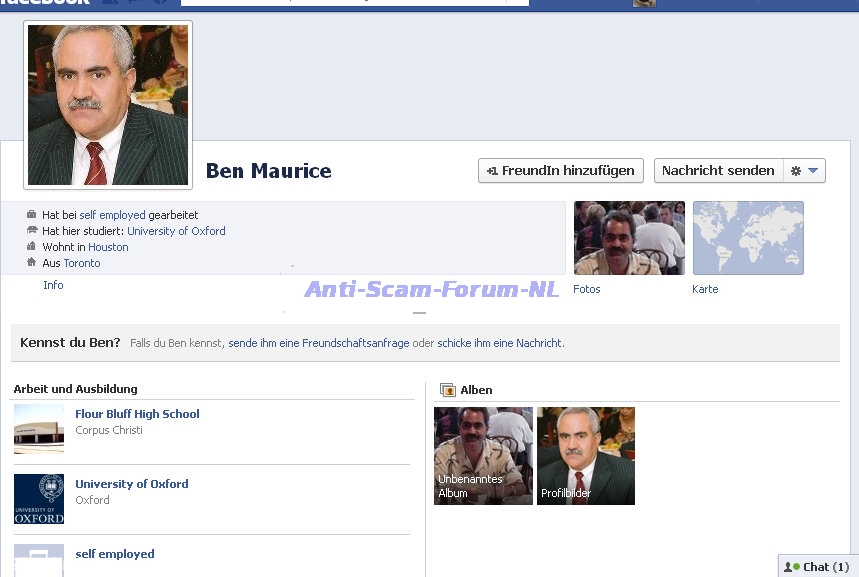Screen dimensions: 859x577
Task: Open the University of Oxford link in info
Action: [176, 231]
